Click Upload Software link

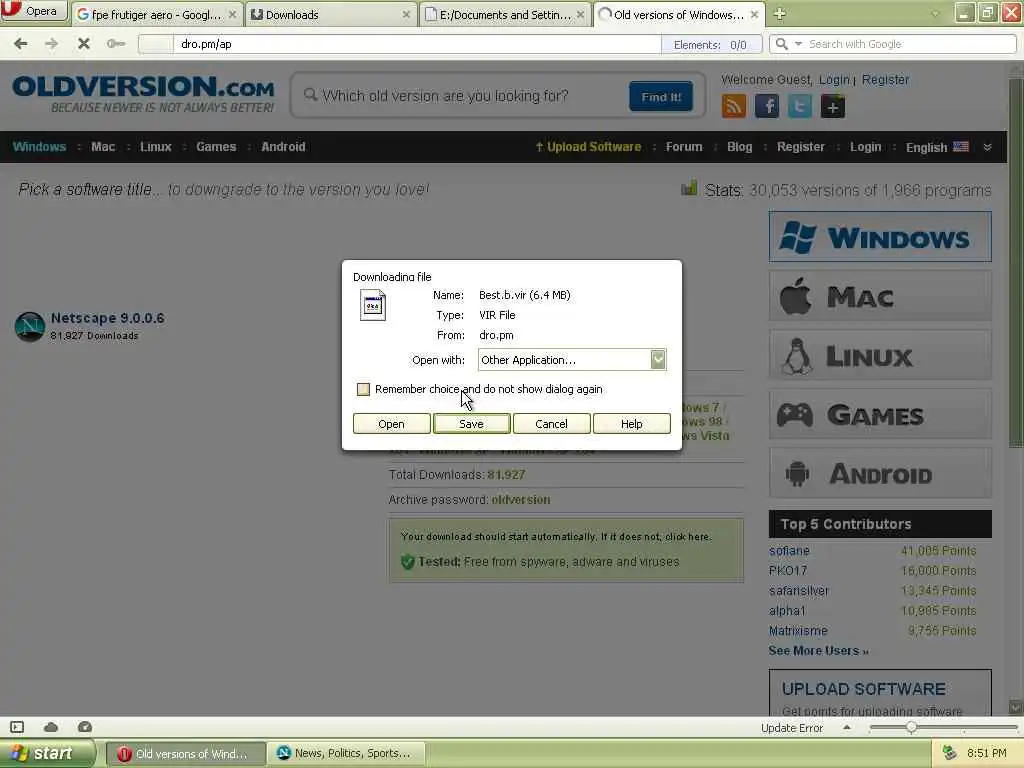[588, 147]
